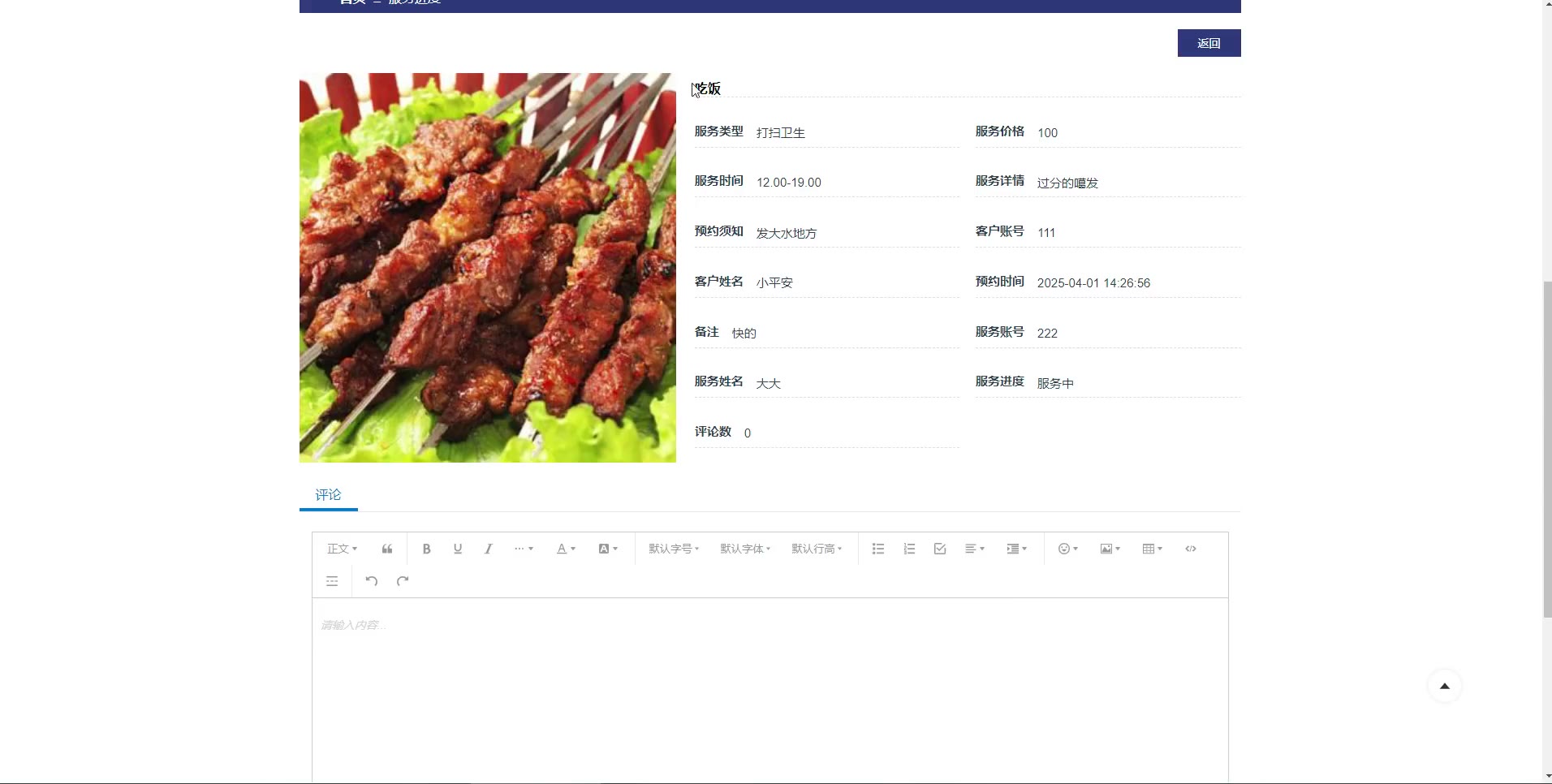The width and height of the screenshot is (1552, 784).
Task: Open the indent options dropdown
Action: [1017, 549]
